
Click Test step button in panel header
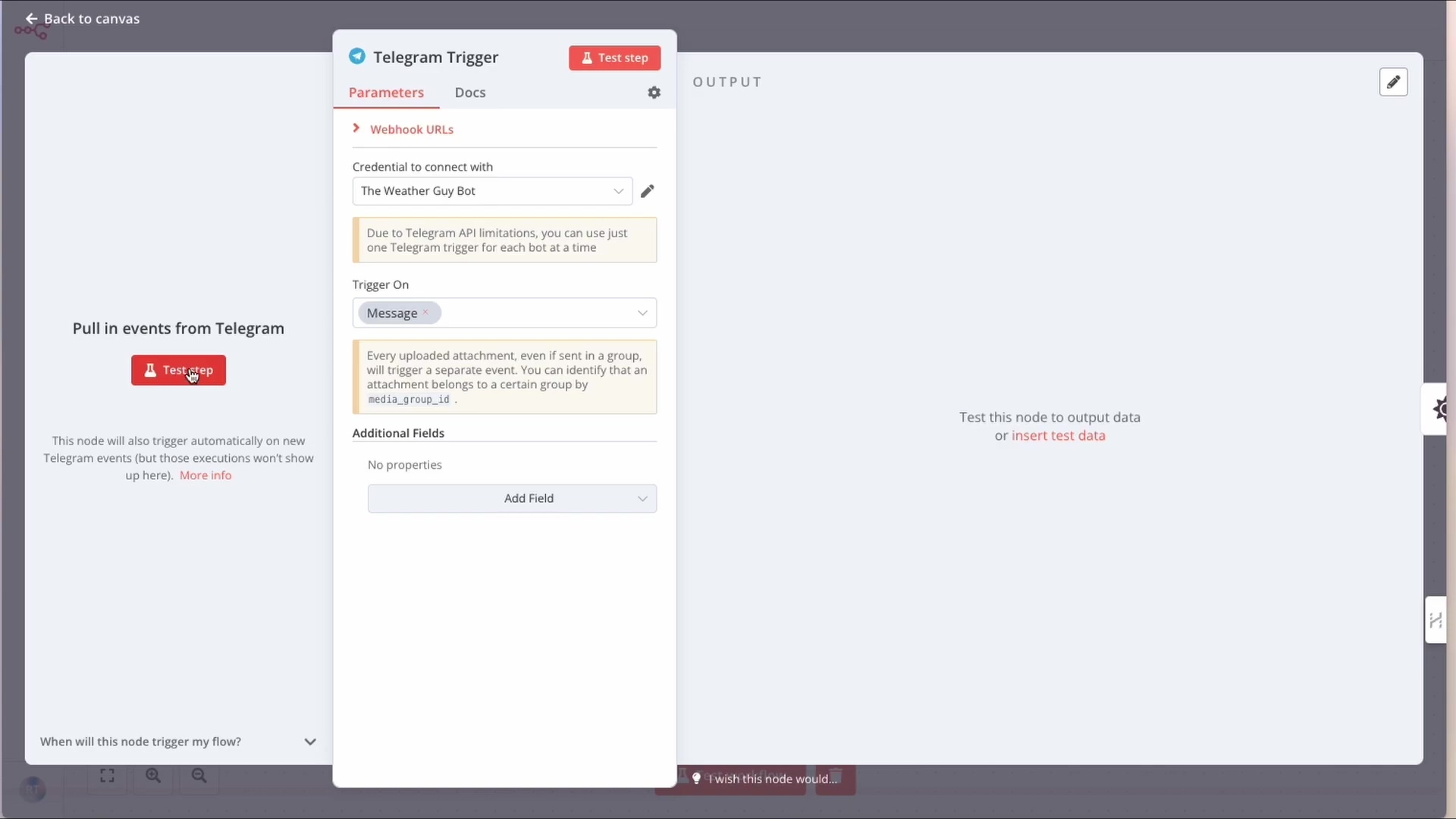614,58
